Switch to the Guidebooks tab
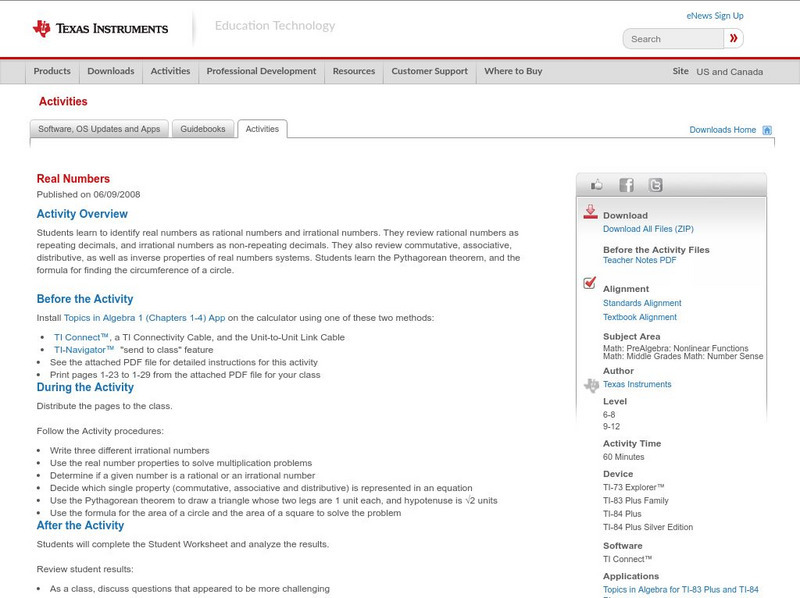Image resolution: width=800 pixels, height=598 pixels. pyautogui.click(x=203, y=129)
